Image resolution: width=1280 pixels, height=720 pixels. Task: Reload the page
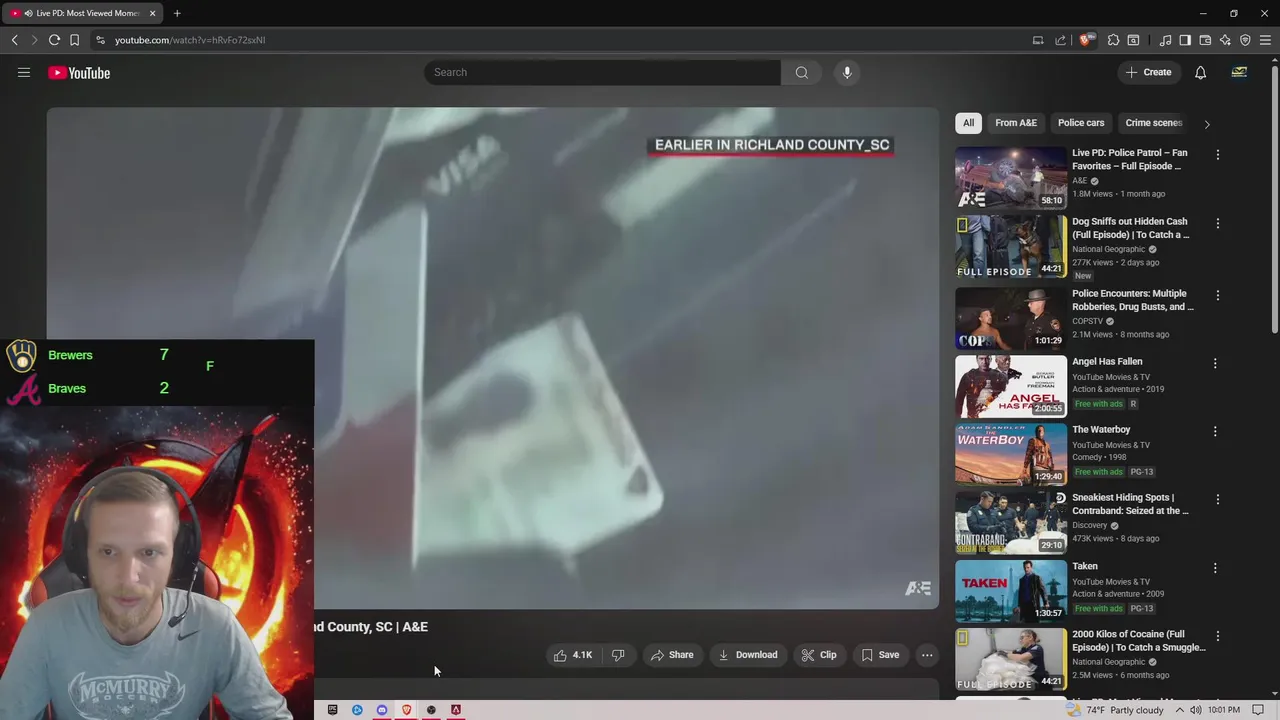pyautogui.click(x=54, y=40)
